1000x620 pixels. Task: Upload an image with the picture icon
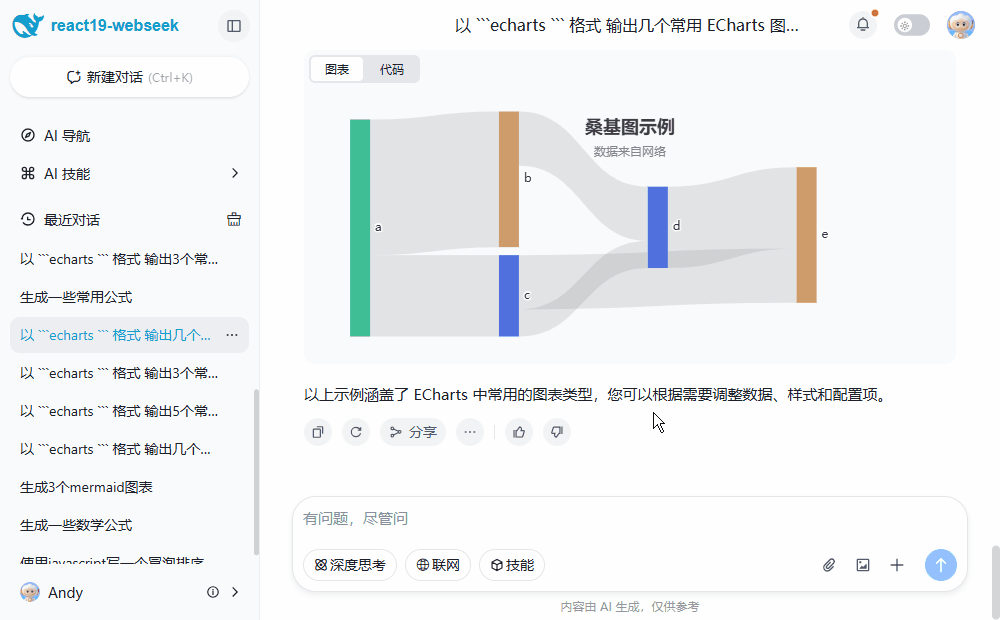tap(863, 565)
